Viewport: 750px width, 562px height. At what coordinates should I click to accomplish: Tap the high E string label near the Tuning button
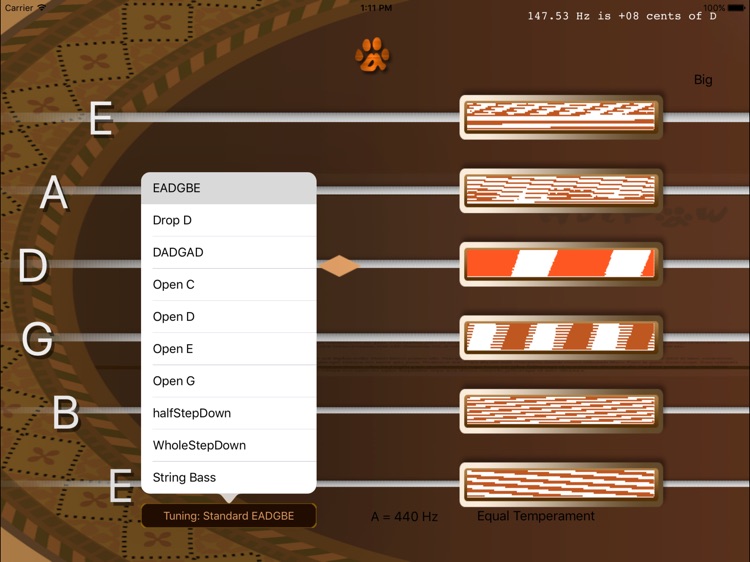121,485
